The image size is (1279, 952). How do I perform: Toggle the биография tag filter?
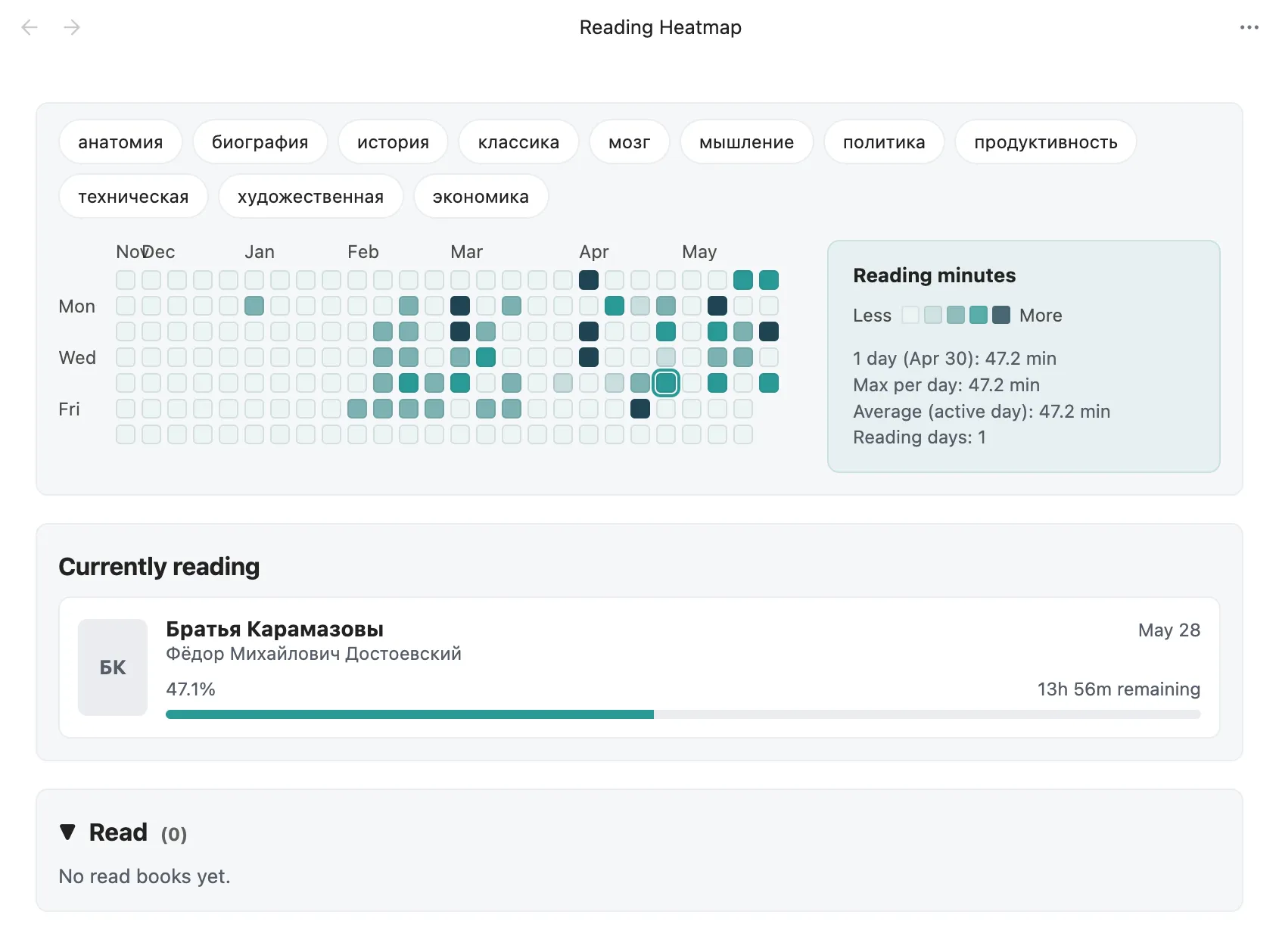tap(260, 142)
